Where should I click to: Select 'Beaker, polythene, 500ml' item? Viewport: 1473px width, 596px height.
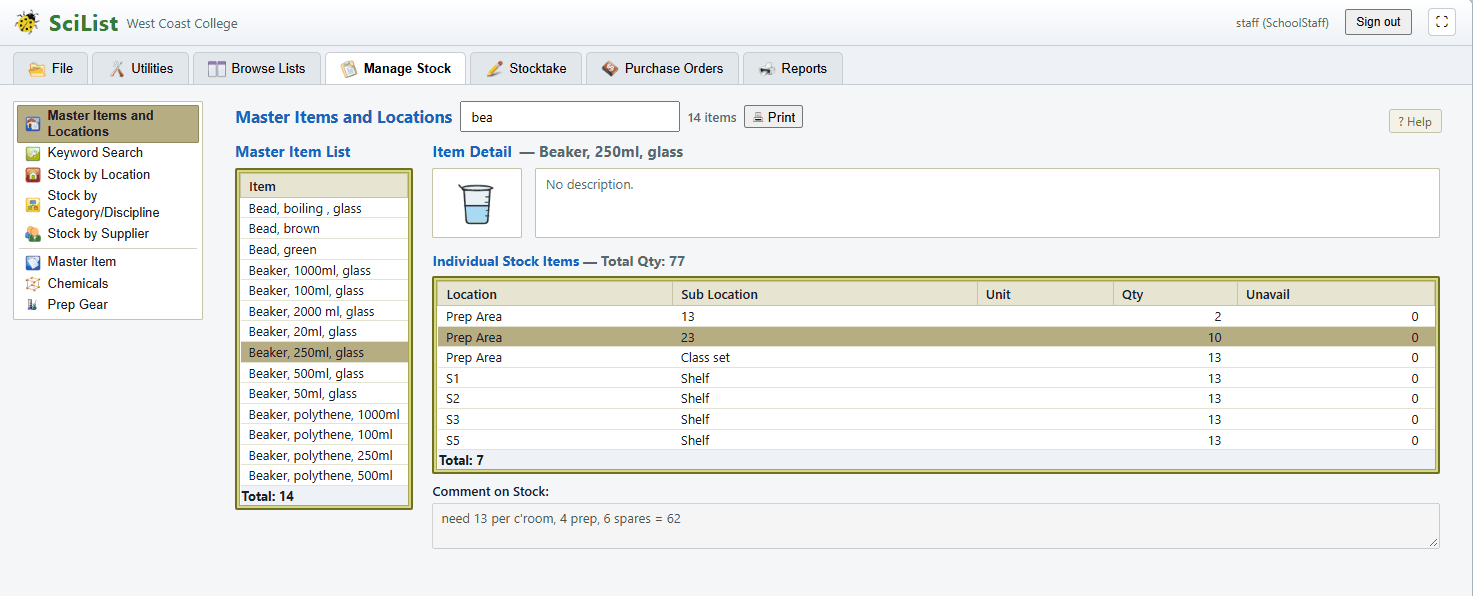324,476
